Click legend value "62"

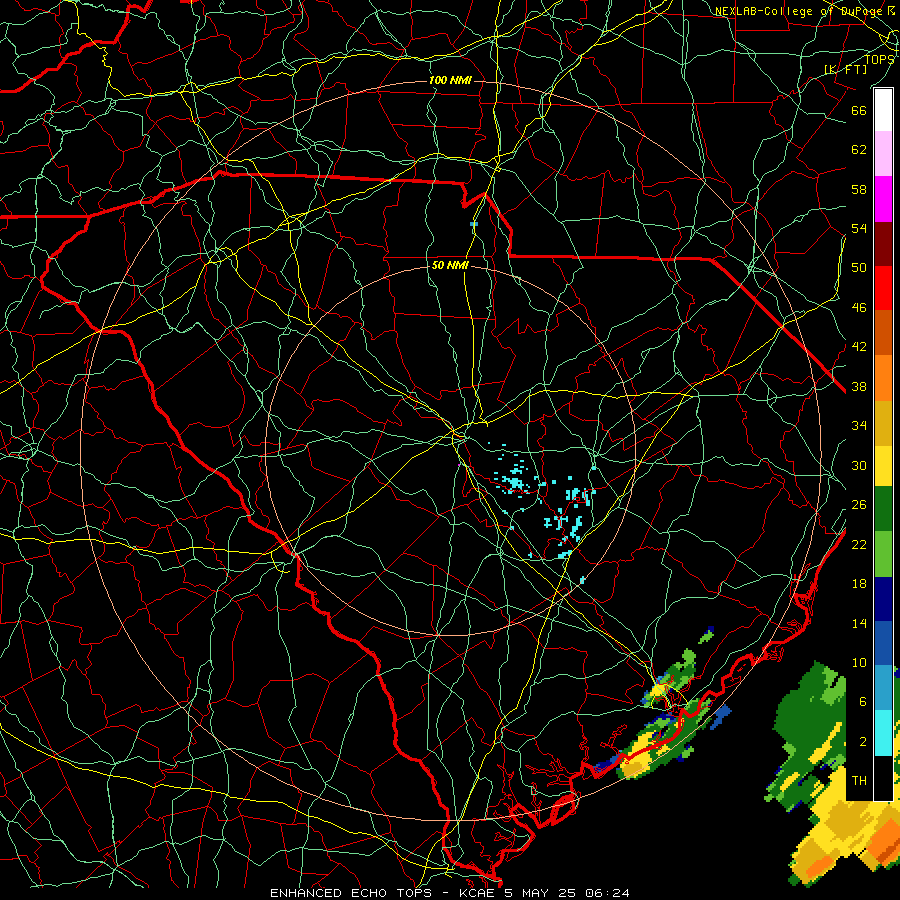point(859,150)
